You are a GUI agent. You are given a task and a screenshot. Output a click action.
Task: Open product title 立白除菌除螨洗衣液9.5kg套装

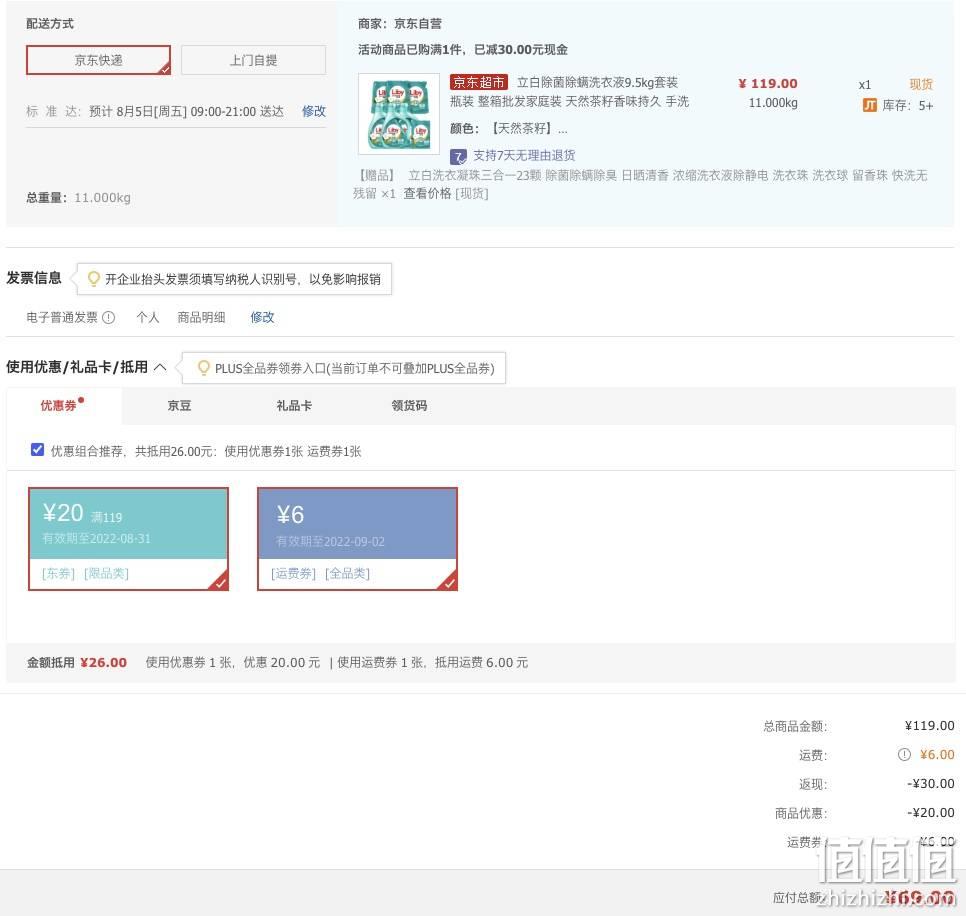pyautogui.click(x=597, y=83)
